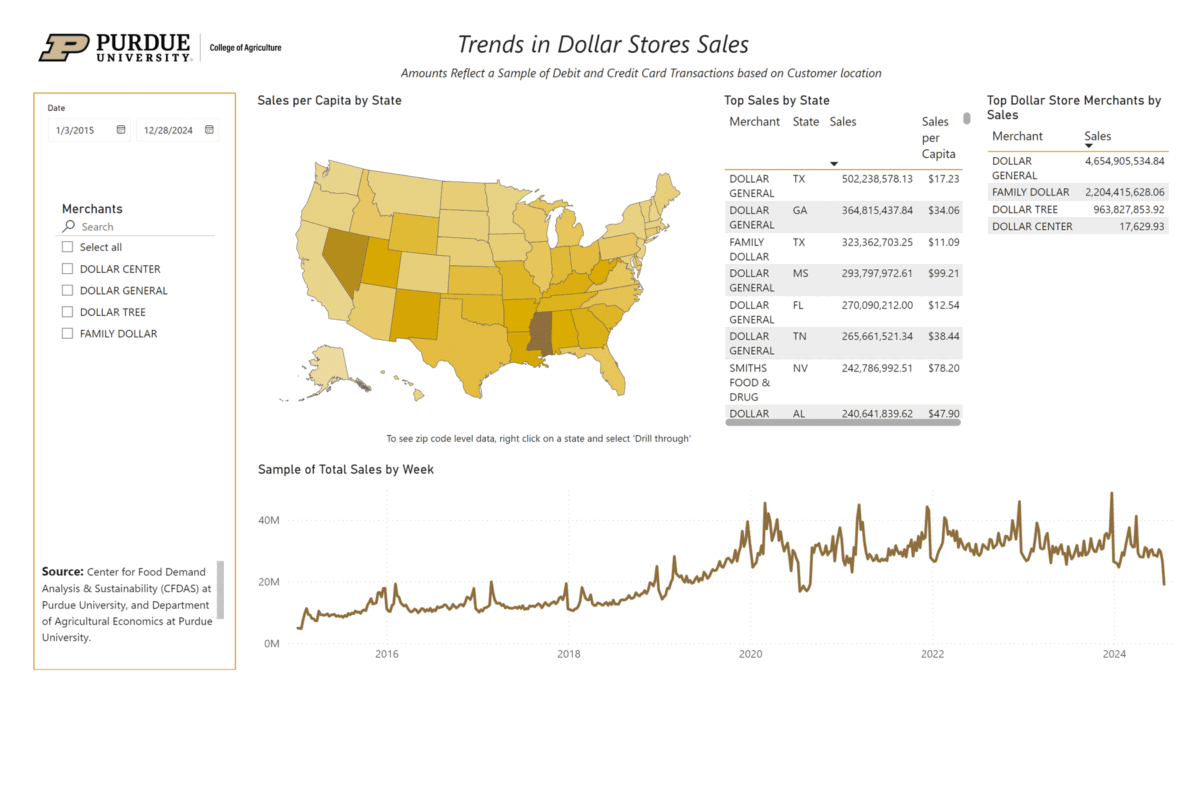This screenshot has height=800, width=1200.
Task: Click the Source text box scrollbar
Action: (x=220, y=590)
